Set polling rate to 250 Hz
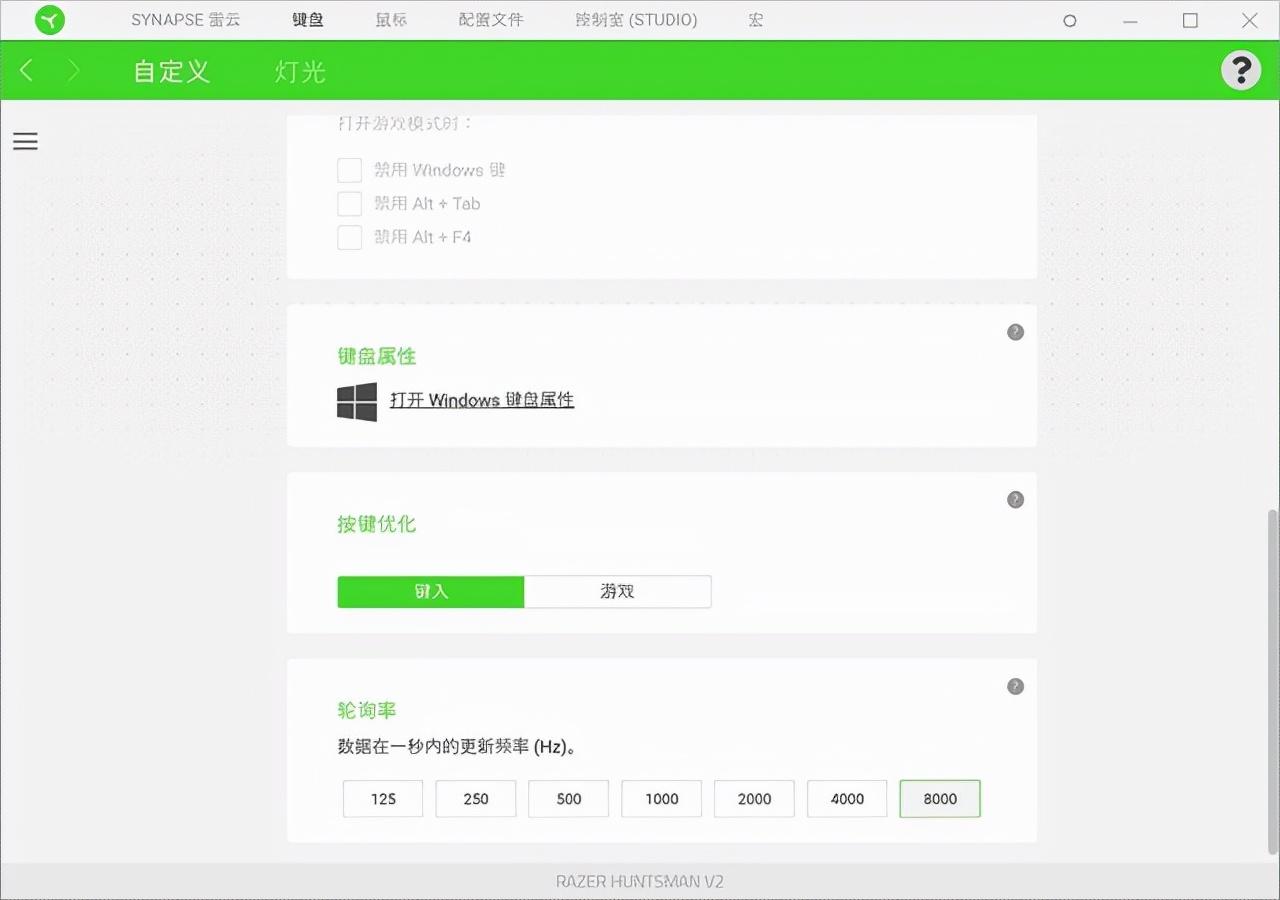Image resolution: width=1280 pixels, height=900 pixels. click(x=476, y=798)
